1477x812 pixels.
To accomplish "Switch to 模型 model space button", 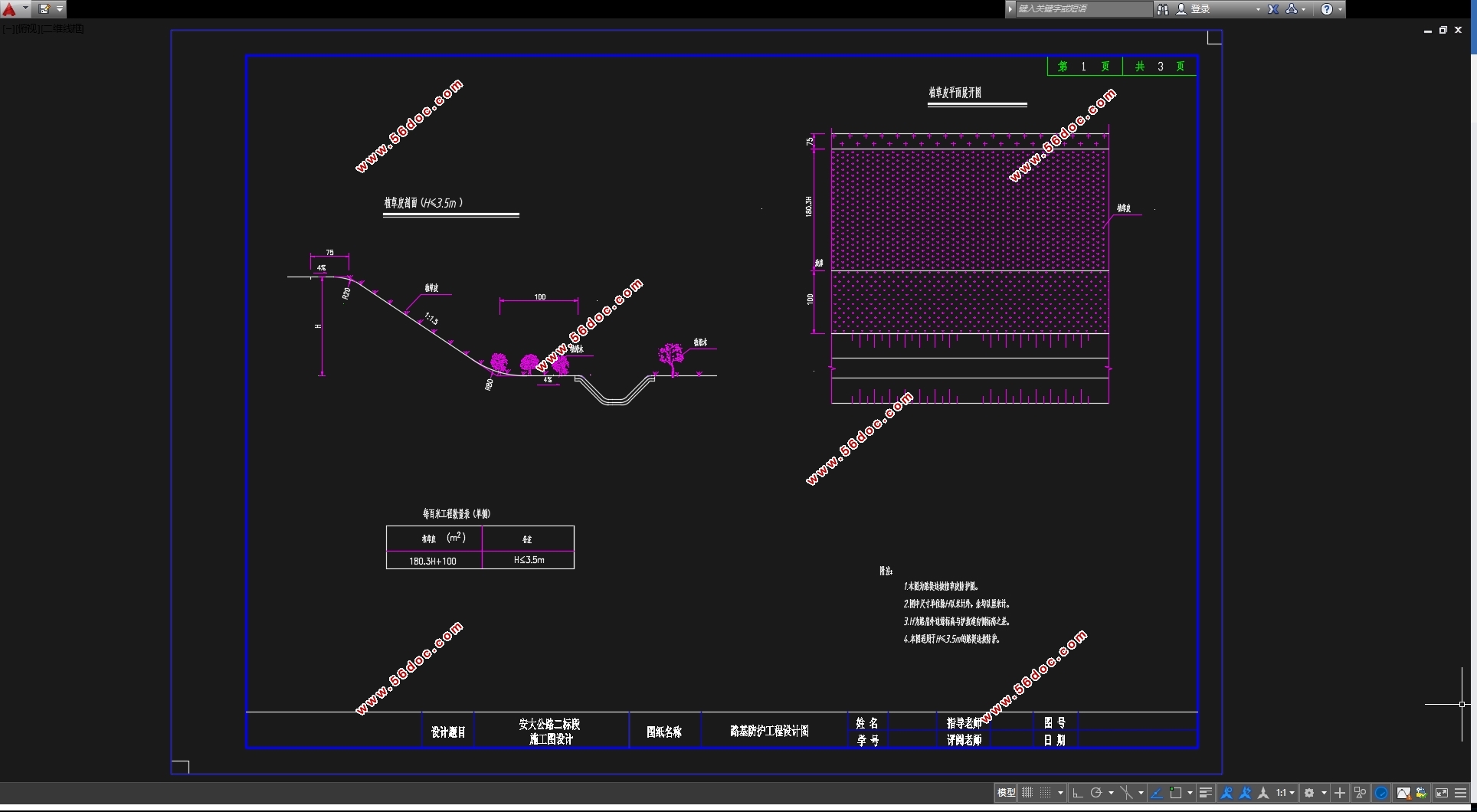I will [x=1006, y=793].
